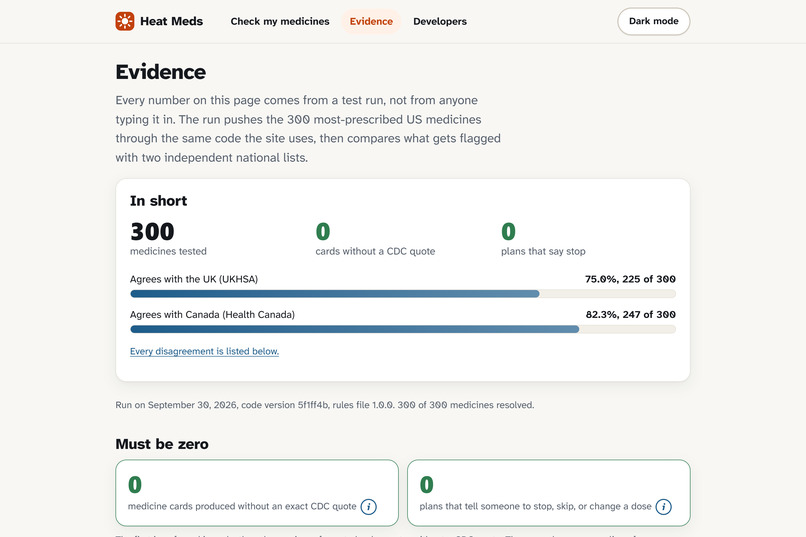The height and width of the screenshot is (537, 806).
Task: Click the 'Run on September 30, 2026' line
Action: (325, 405)
